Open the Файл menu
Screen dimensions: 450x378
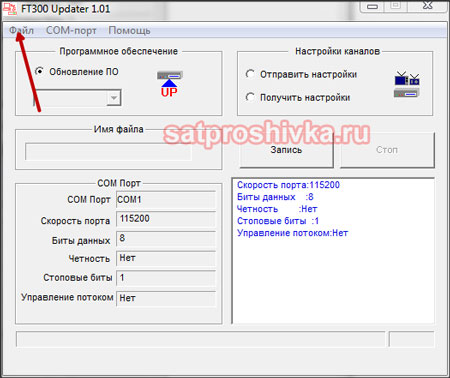pos(21,30)
